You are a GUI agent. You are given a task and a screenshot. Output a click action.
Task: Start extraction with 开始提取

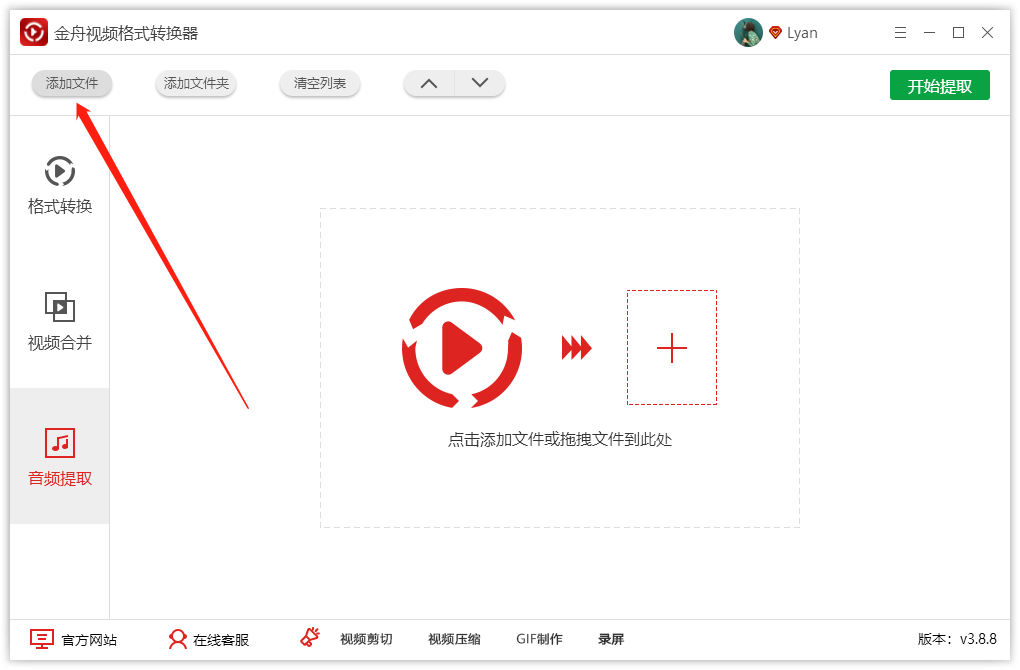point(939,85)
